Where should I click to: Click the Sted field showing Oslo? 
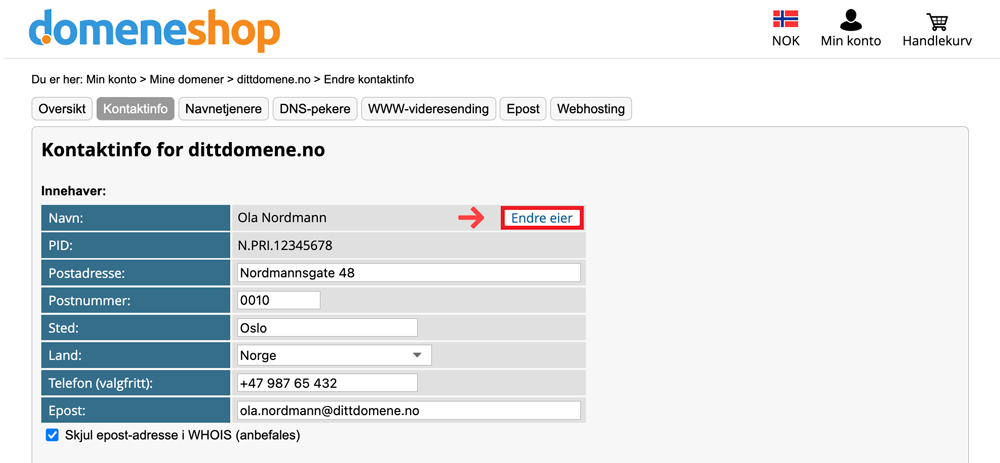coord(327,328)
